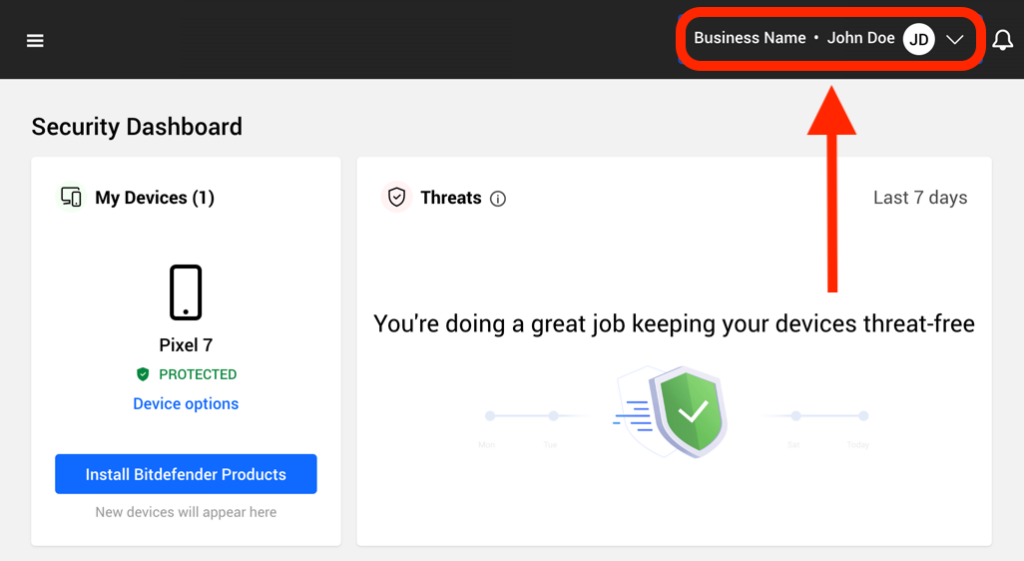Click the Threats info icon
This screenshot has height=561, width=1024.
[498, 199]
